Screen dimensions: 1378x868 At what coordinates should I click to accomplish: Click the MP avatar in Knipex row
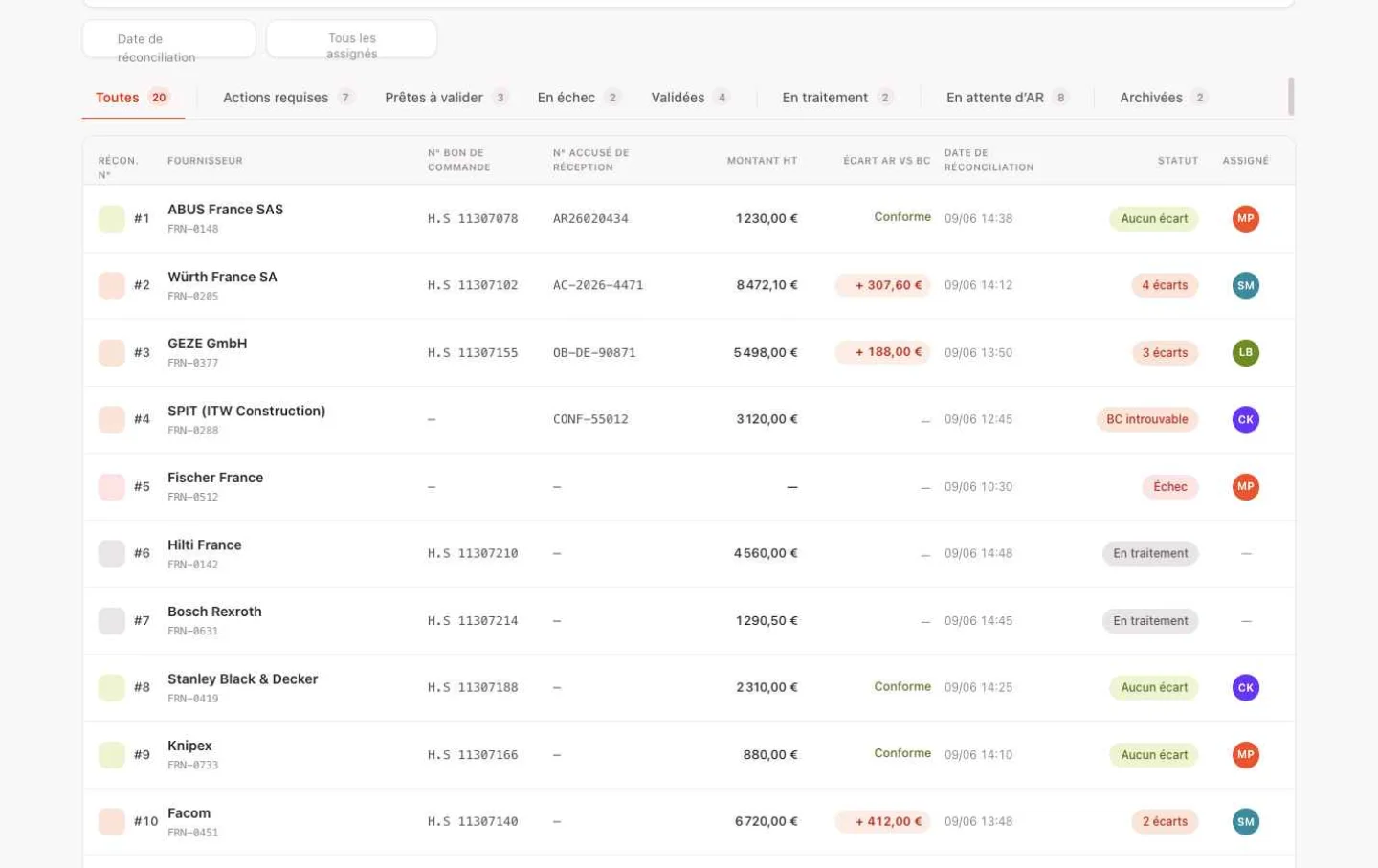pos(1245,754)
